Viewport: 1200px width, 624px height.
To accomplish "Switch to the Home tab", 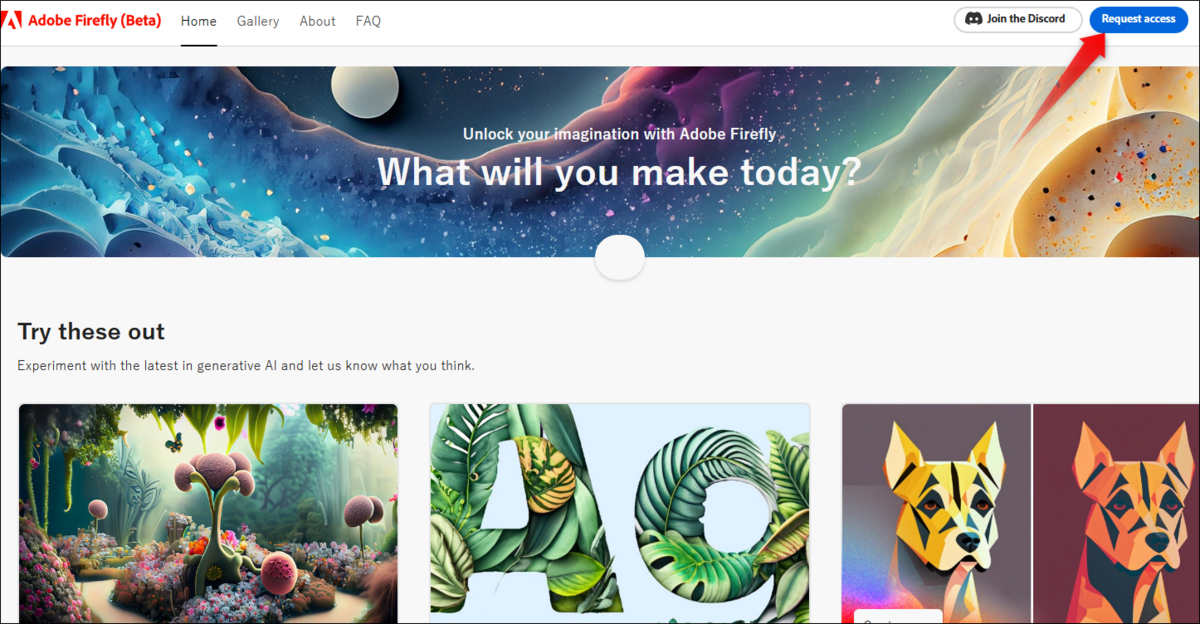I will coord(199,21).
